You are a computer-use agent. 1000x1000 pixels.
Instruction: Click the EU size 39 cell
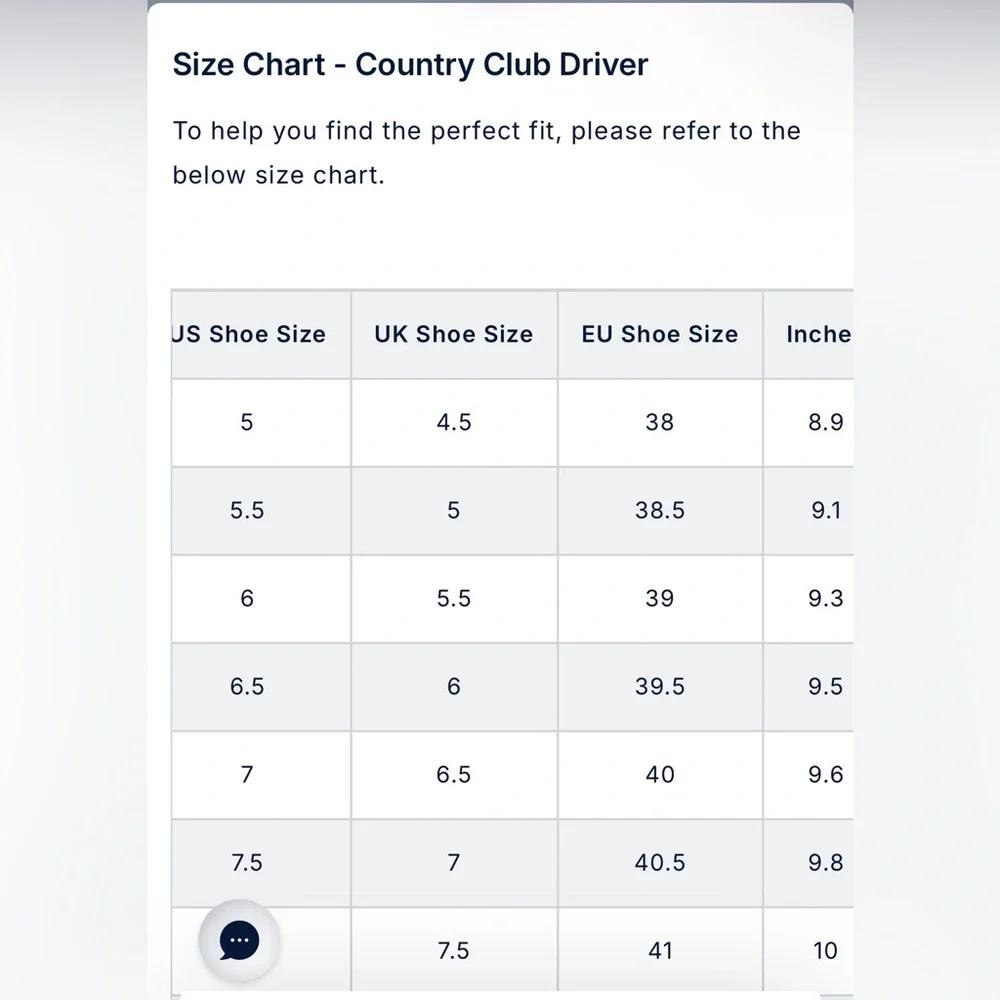coord(660,598)
